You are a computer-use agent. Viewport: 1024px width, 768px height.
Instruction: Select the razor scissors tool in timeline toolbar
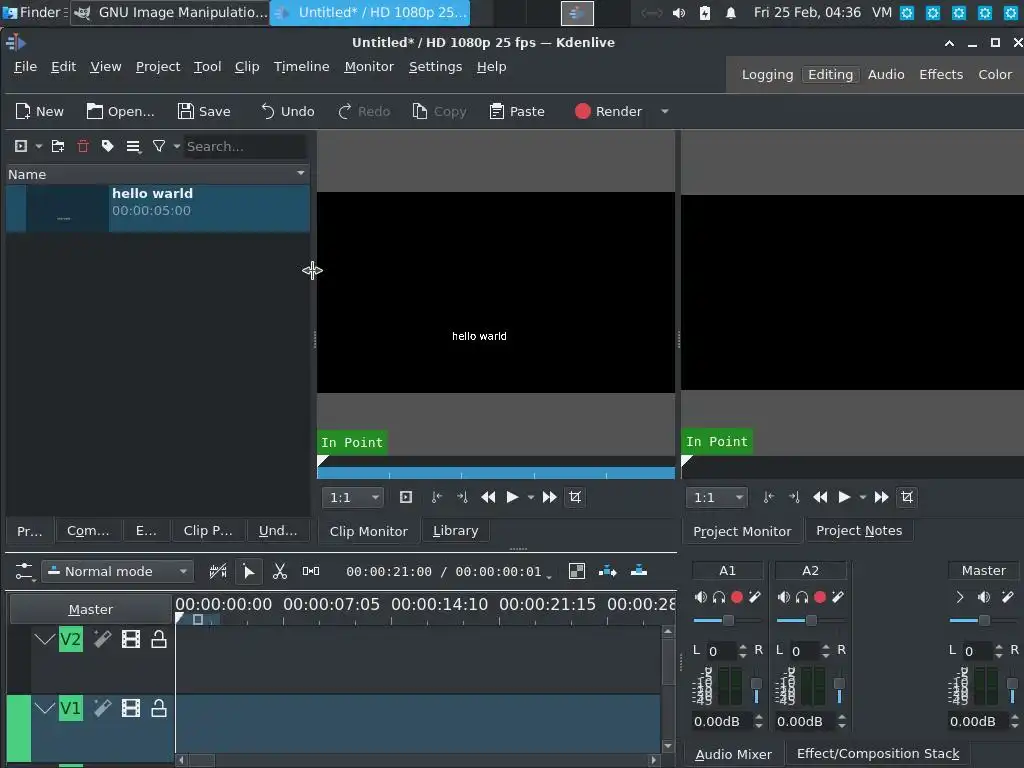coord(280,571)
